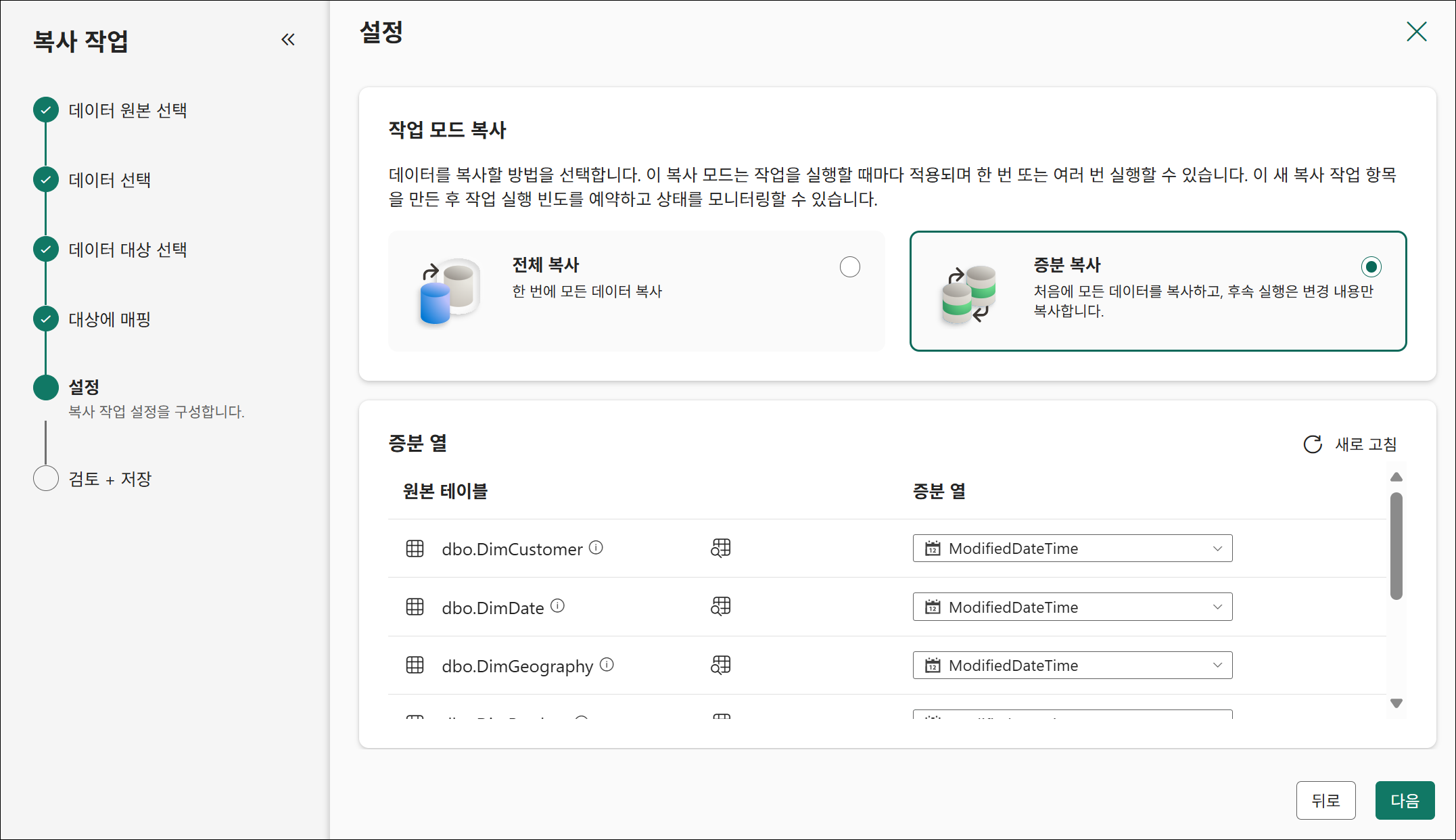Click the info icon beside dbo.DimCustomer
The width and height of the screenshot is (1456, 840).
pos(596,548)
